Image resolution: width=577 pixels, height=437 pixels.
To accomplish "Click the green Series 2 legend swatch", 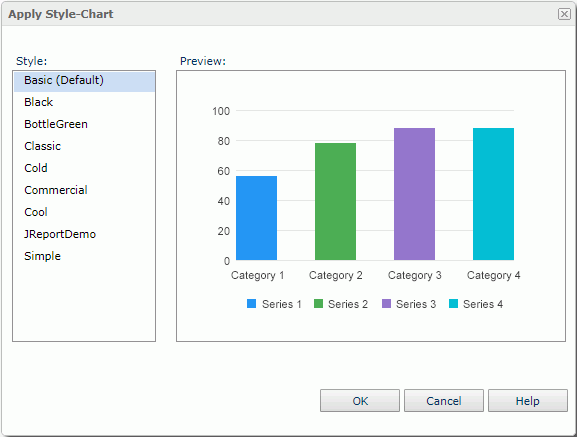I will click(x=318, y=303).
